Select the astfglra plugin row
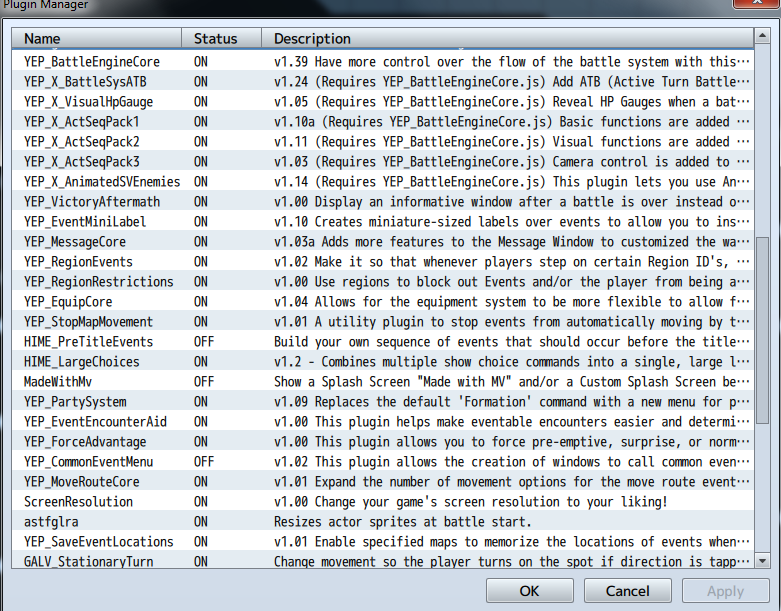 coord(383,522)
